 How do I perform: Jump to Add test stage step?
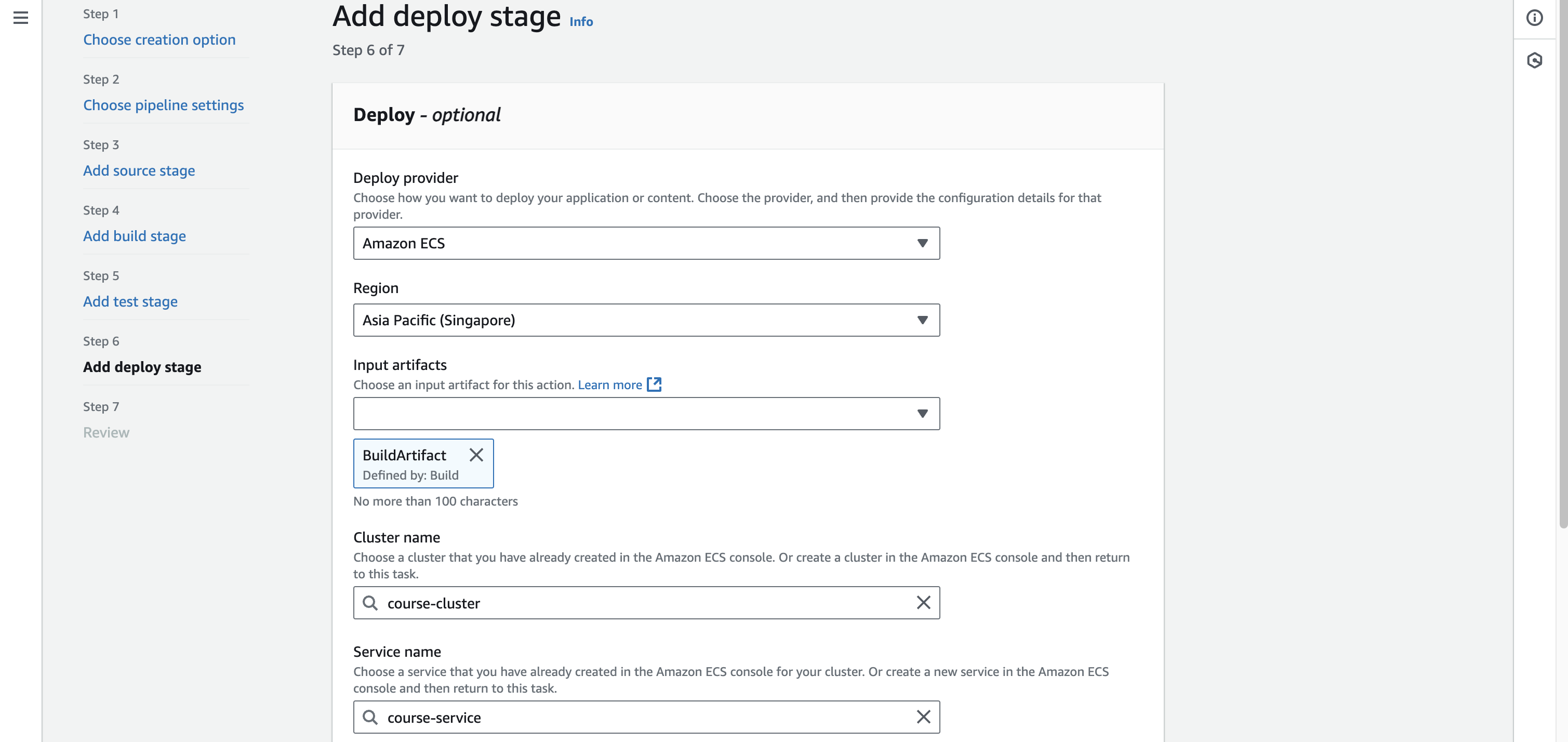pyautogui.click(x=130, y=301)
